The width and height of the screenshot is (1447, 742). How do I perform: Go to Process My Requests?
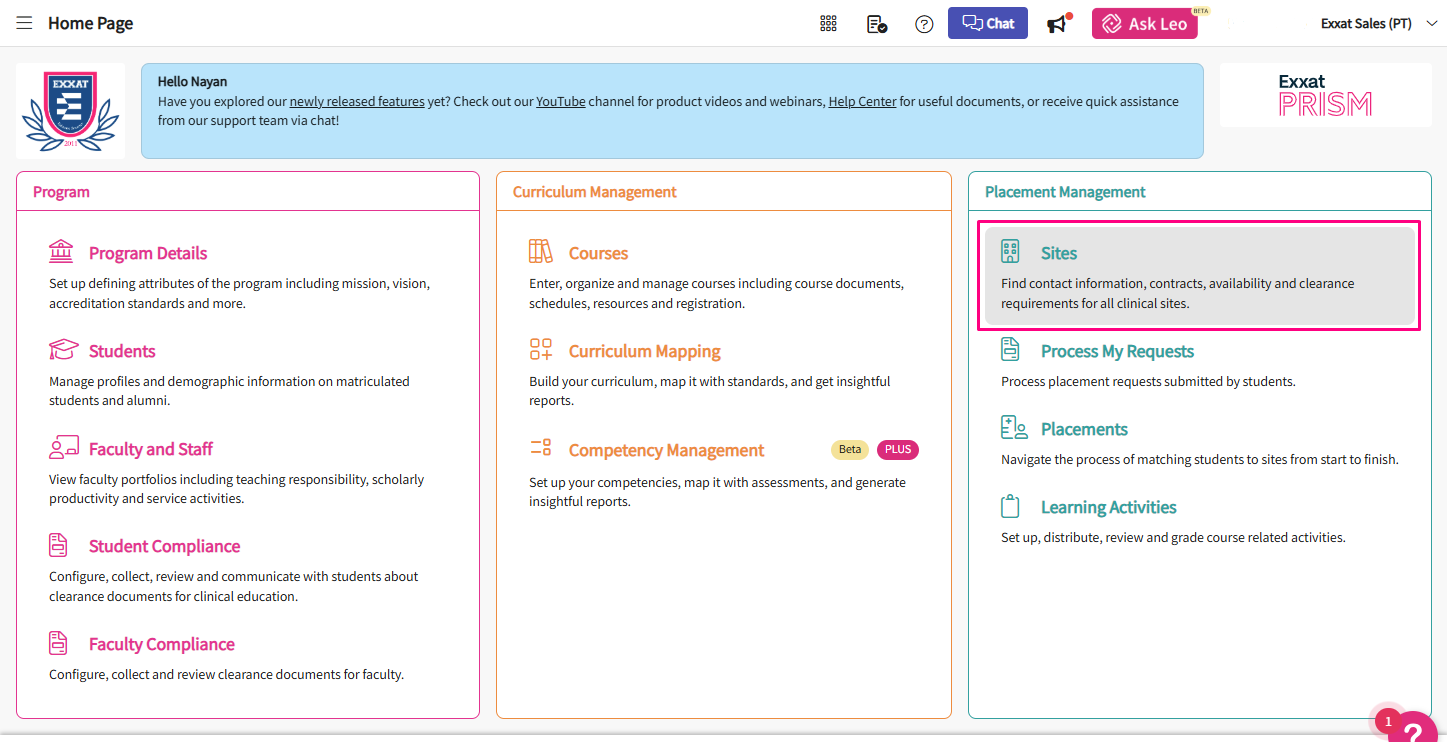tap(1117, 351)
